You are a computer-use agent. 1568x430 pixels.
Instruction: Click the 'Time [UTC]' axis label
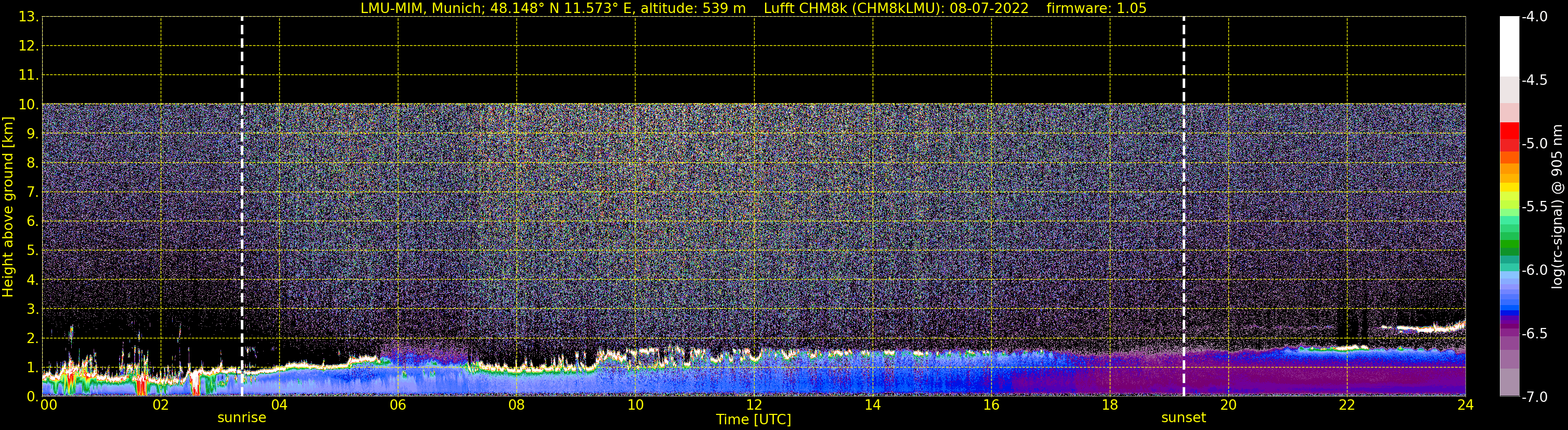point(754,420)
